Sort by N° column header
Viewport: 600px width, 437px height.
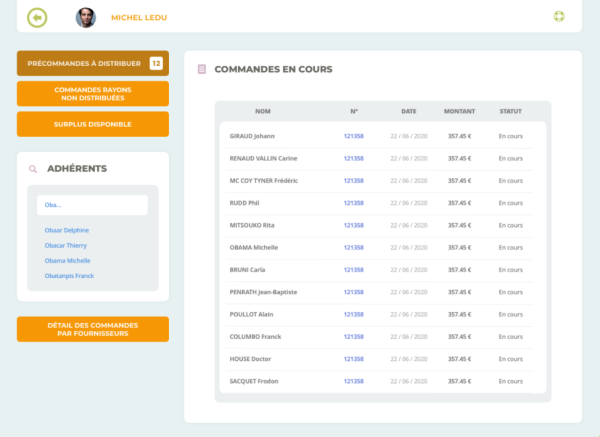point(354,111)
